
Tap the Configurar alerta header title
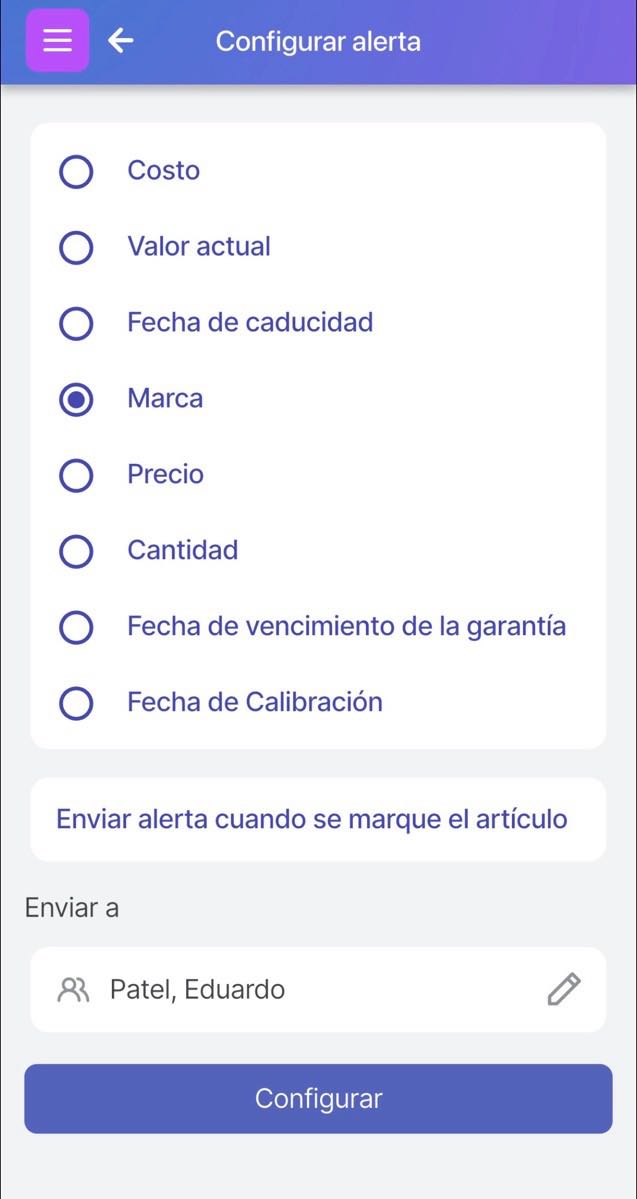tap(318, 40)
